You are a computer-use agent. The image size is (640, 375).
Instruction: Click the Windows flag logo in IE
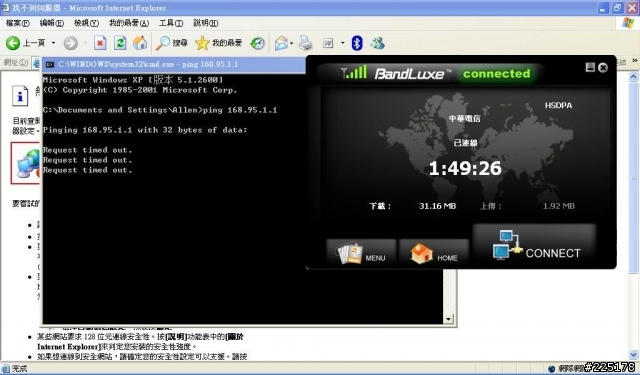(x=628, y=23)
